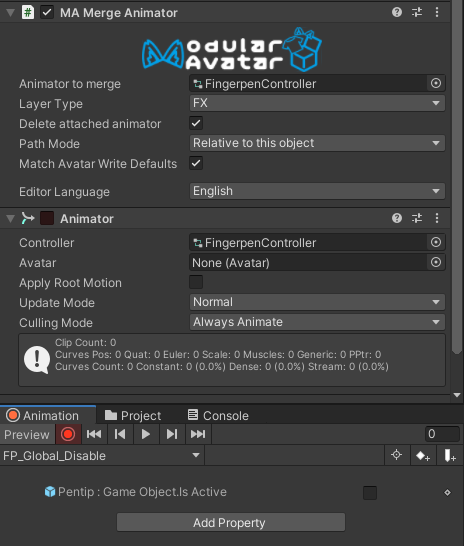Click the Add Event icon
The width and height of the screenshot is (464, 546).
pyautogui.click(x=450, y=455)
